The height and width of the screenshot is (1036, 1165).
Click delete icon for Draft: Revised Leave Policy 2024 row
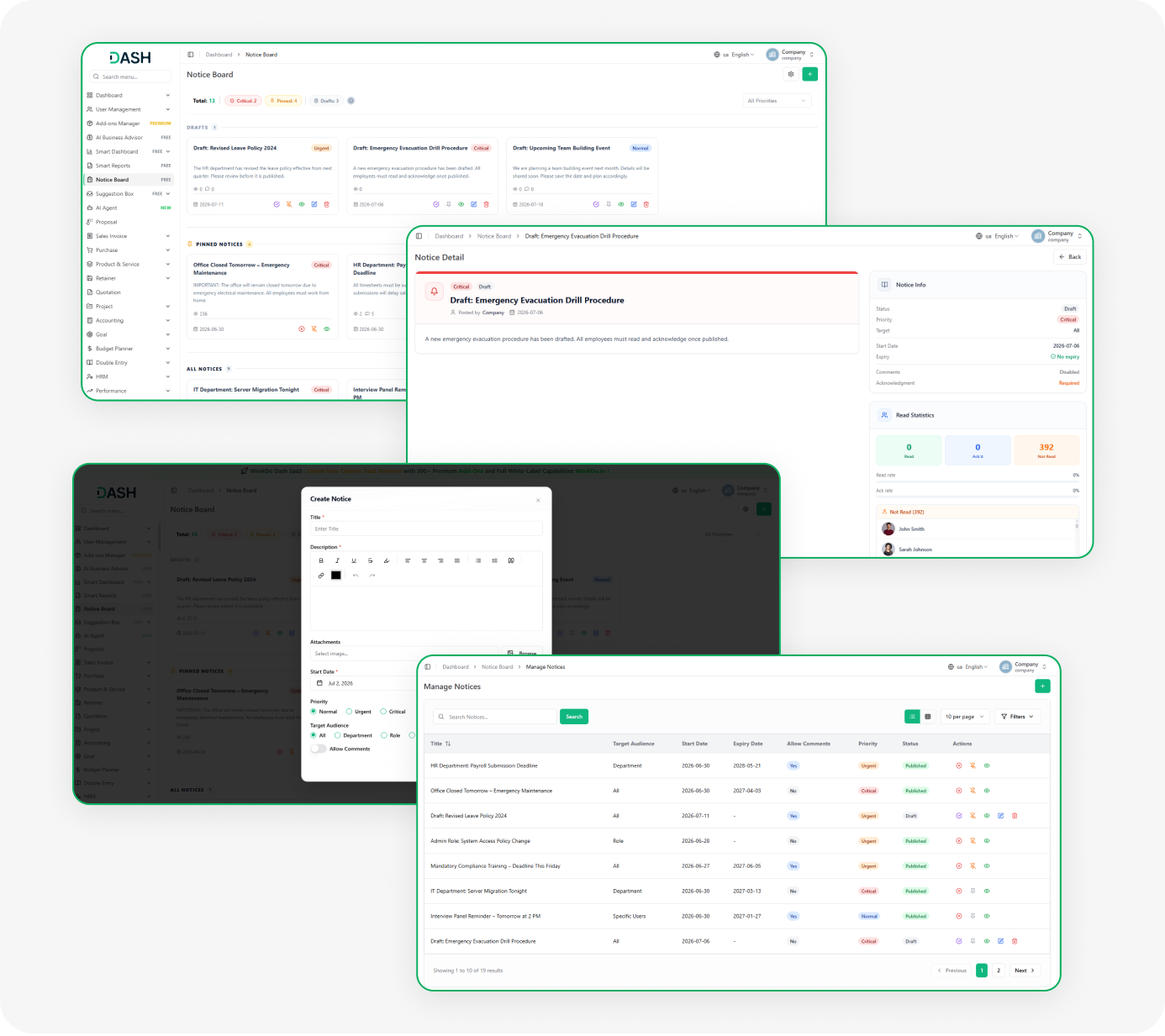[x=1015, y=816]
